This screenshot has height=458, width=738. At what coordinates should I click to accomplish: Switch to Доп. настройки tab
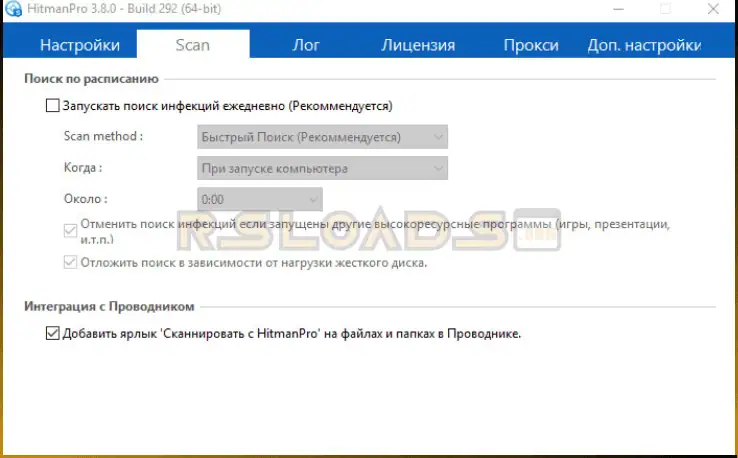(x=644, y=45)
